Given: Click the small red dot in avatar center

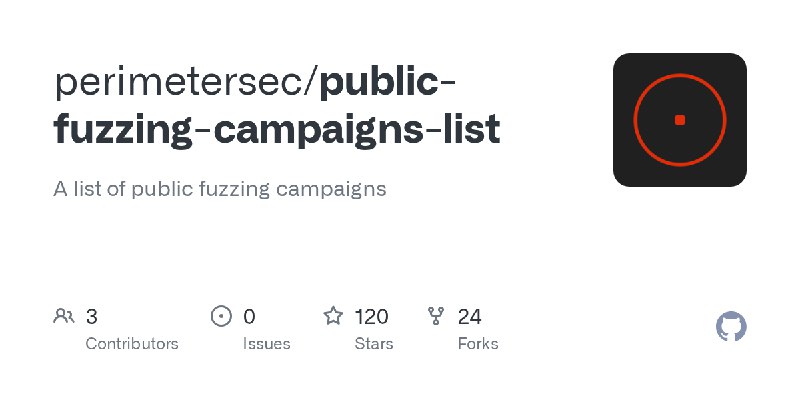Looking at the screenshot, I should coord(680,120).
